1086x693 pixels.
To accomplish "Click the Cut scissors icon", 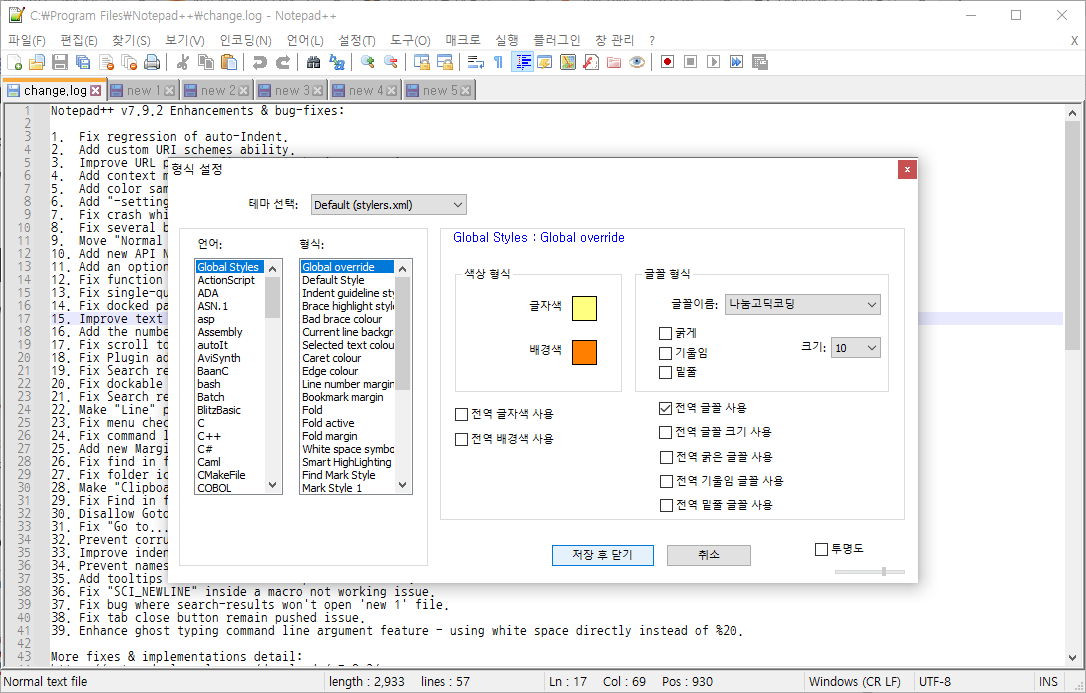I will click(x=183, y=62).
